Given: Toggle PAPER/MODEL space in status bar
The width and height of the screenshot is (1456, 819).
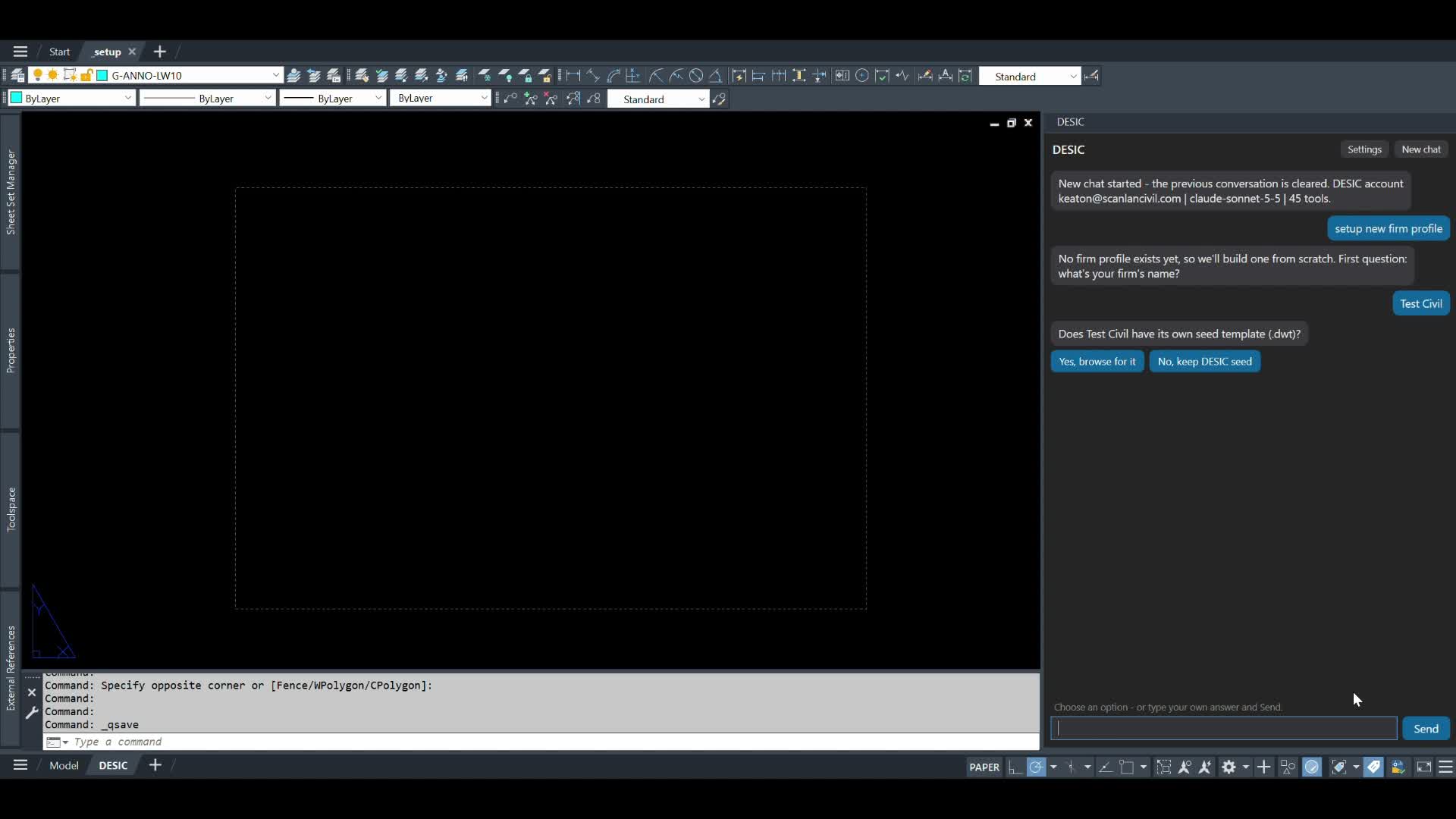Looking at the screenshot, I should coord(984,767).
